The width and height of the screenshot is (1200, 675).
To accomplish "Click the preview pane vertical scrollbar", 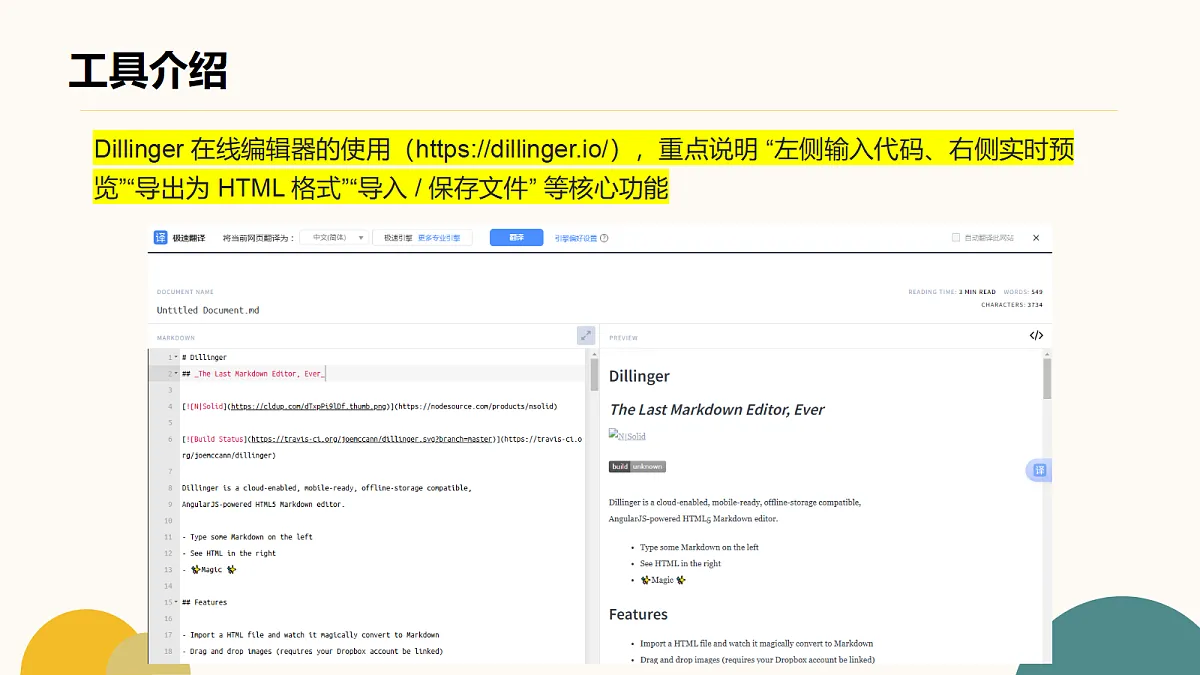I will click(x=1047, y=378).
